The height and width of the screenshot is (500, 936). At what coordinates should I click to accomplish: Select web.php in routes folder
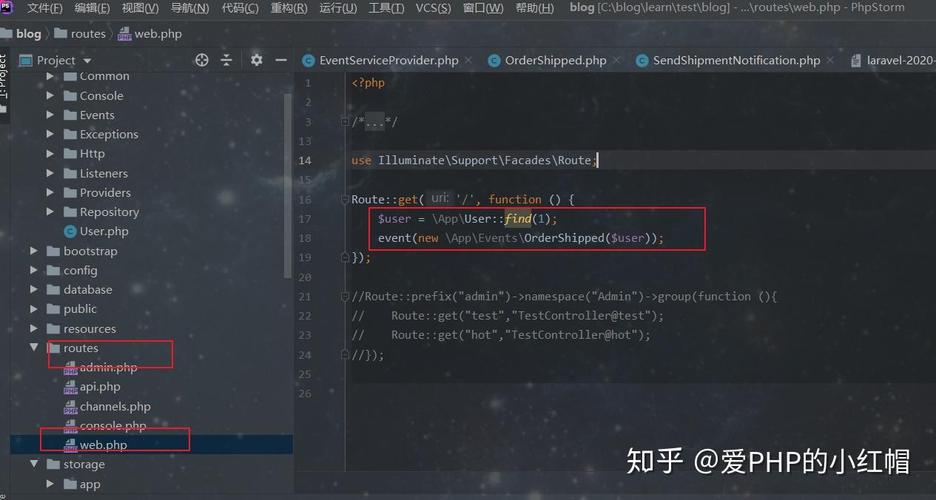[x=103, y=445]
